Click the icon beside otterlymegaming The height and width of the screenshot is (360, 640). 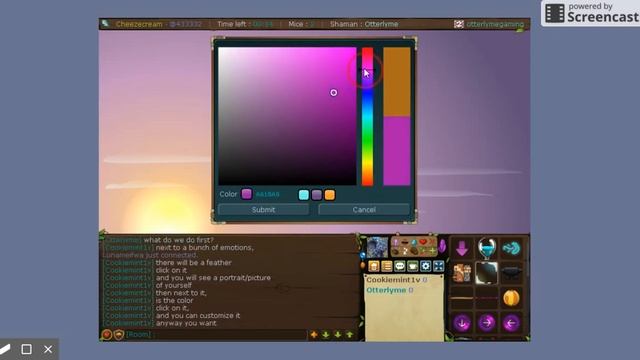(459, 24)
